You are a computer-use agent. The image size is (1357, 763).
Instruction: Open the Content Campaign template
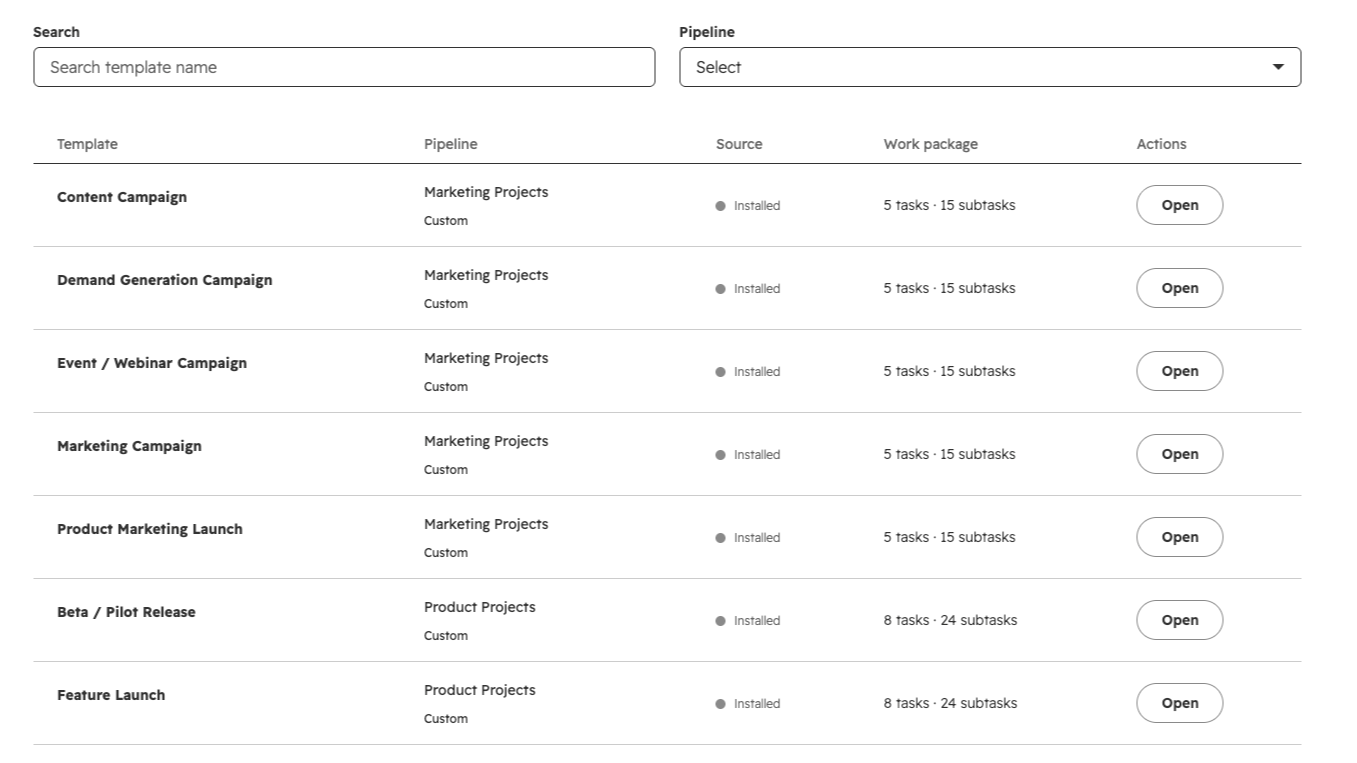pyautogui.click(x=1179, y=205)
